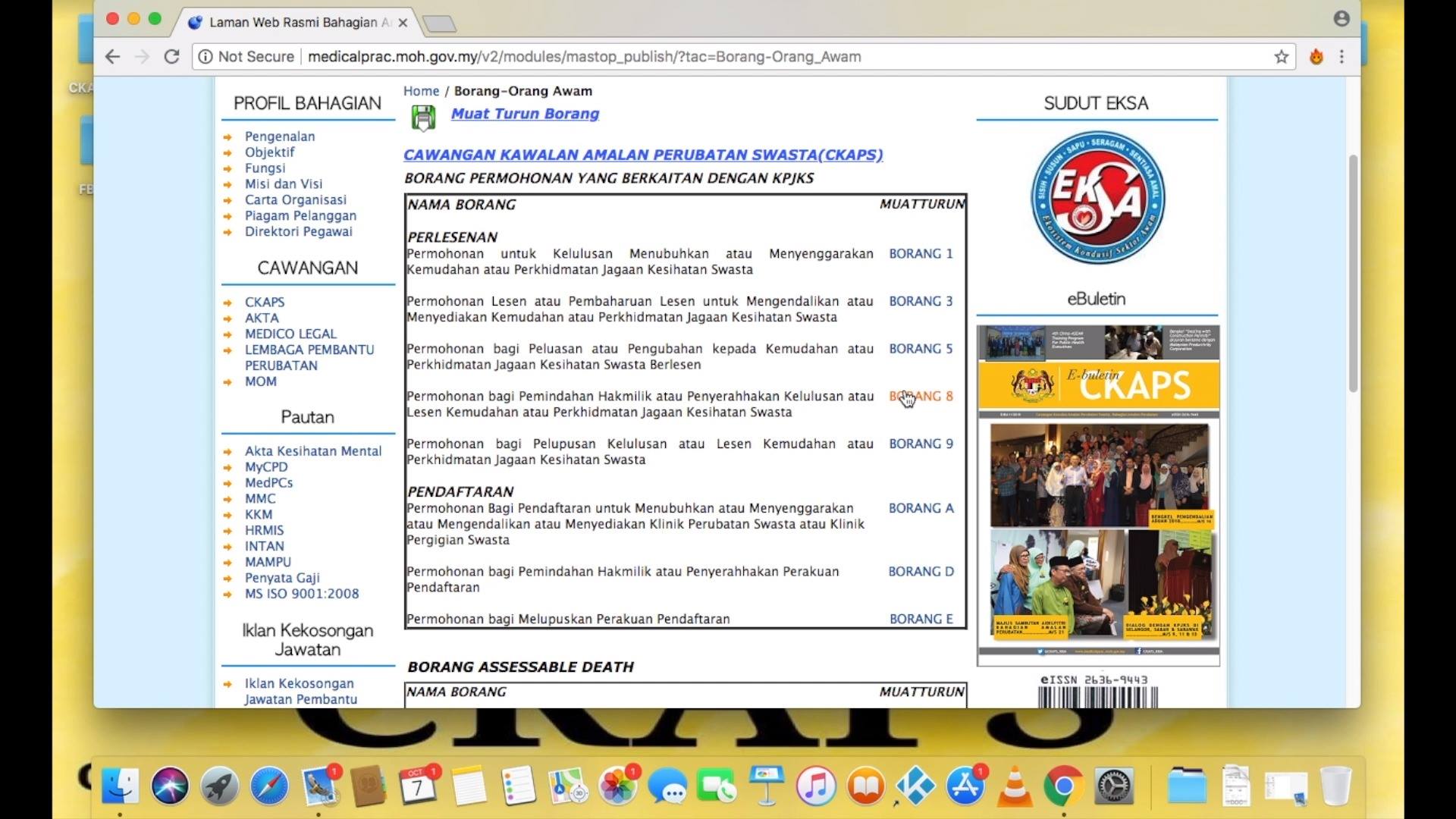Open Photos from the dock

coord(618,786)
